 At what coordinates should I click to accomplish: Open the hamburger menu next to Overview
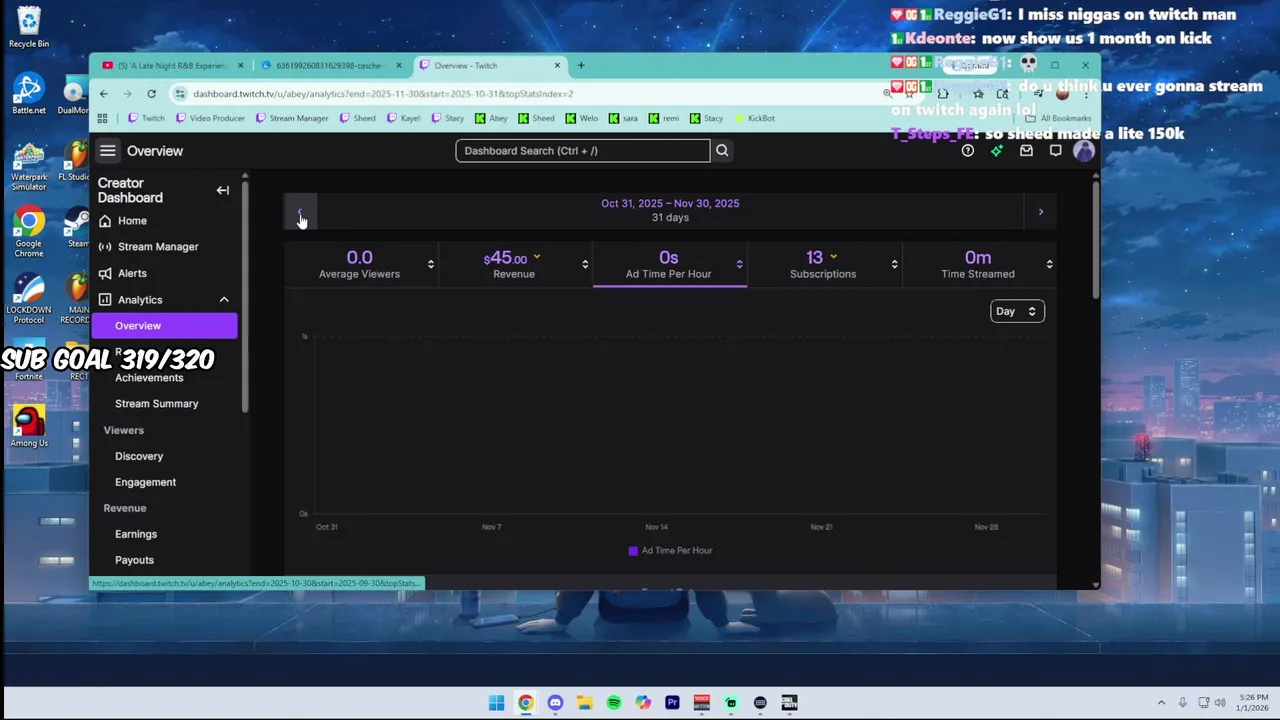point(107,151)
